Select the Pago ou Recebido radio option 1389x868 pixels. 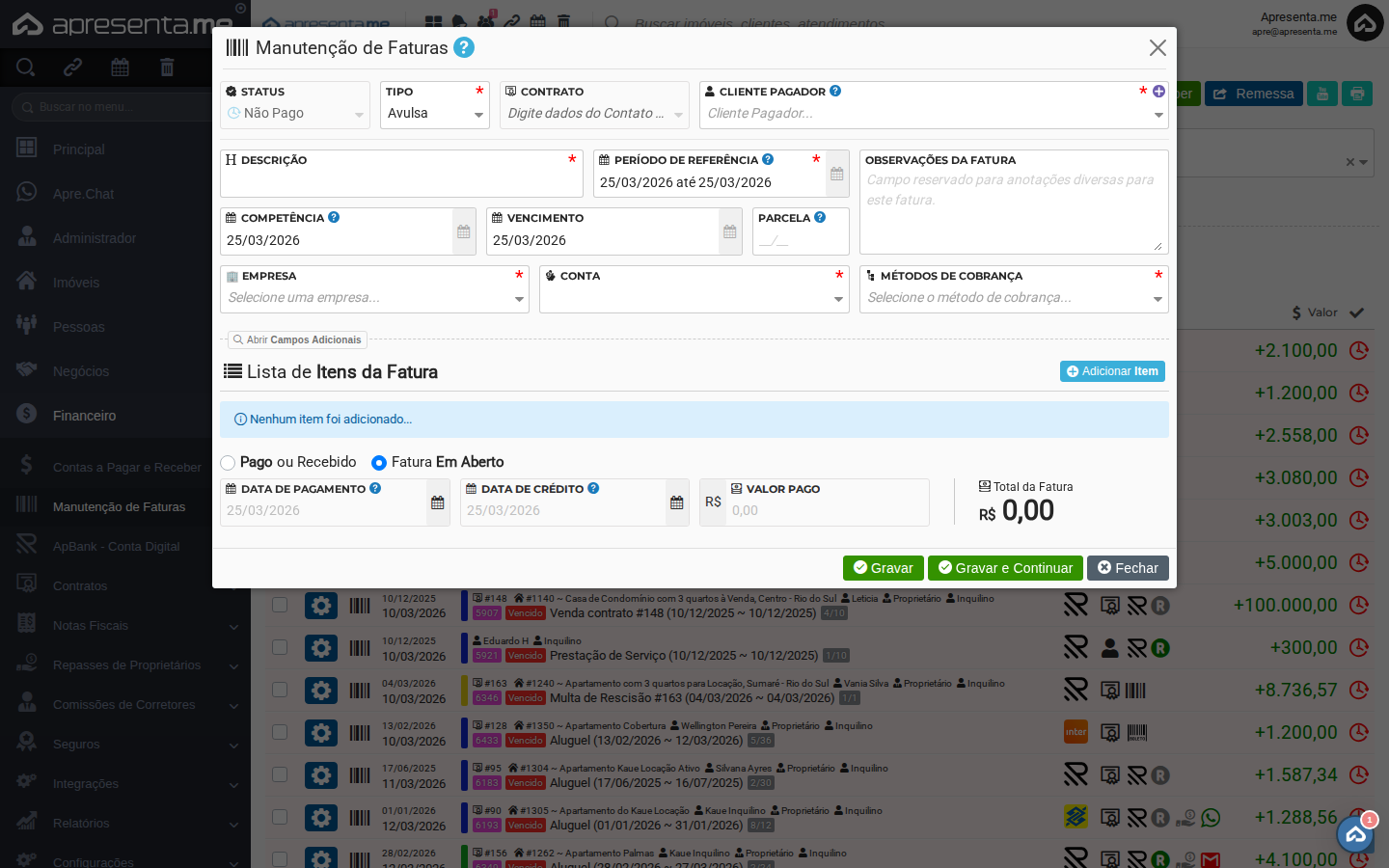228,463
